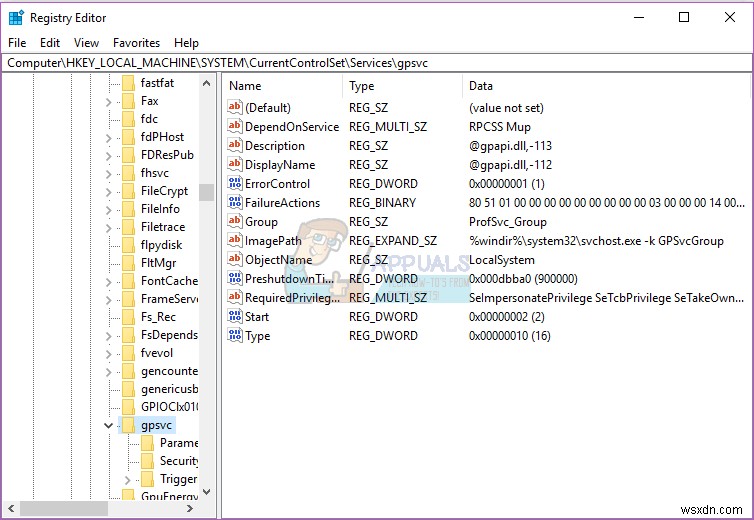Click the tree vertical scrollbar thumb
This screenshot has width=754, height=520.
click(x=206, y=192)
